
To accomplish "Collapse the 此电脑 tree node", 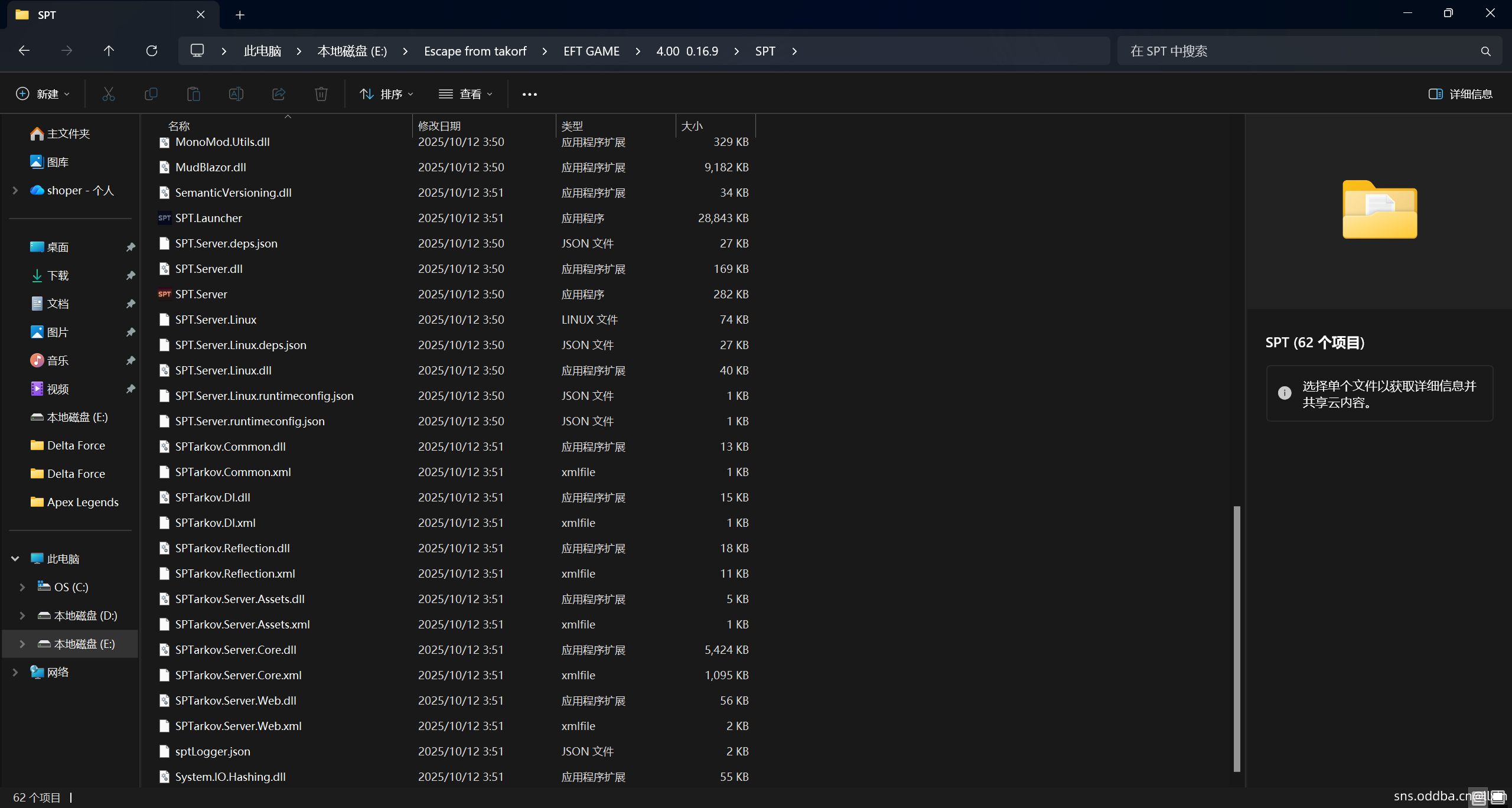I will point(15,559).
